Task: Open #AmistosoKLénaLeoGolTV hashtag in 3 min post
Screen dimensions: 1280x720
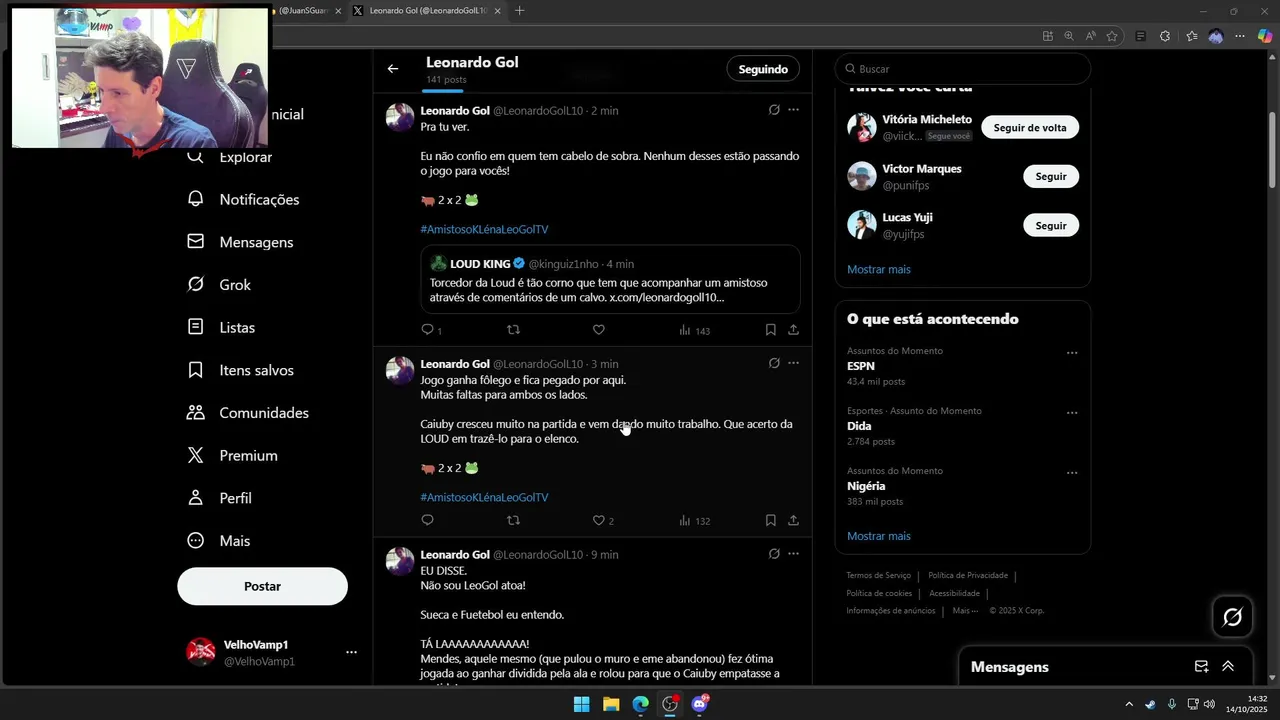Action: pos(484,497)
